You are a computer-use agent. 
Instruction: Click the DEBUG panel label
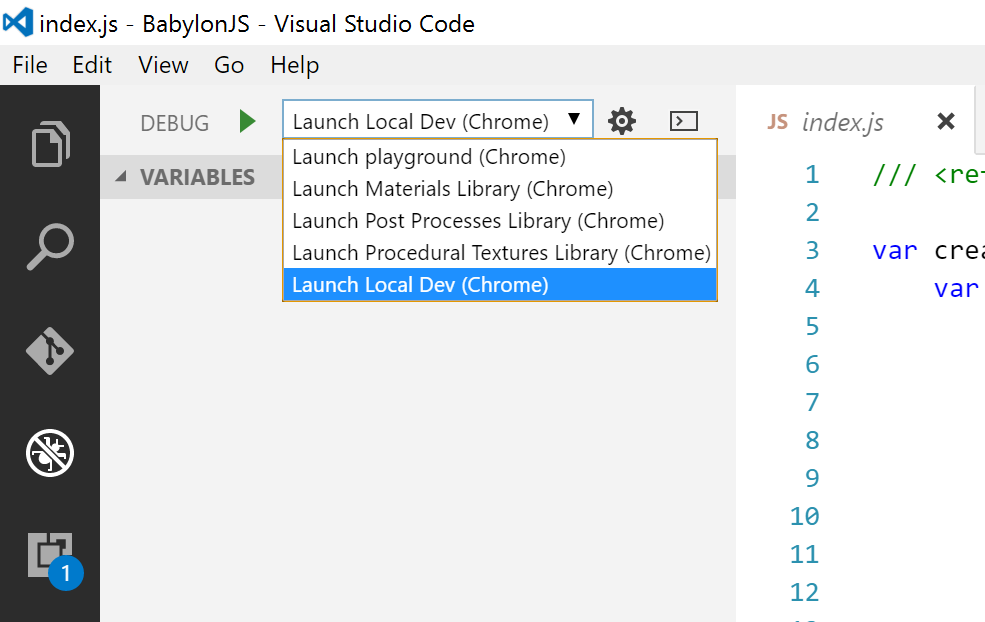click(x=175, y=123)
